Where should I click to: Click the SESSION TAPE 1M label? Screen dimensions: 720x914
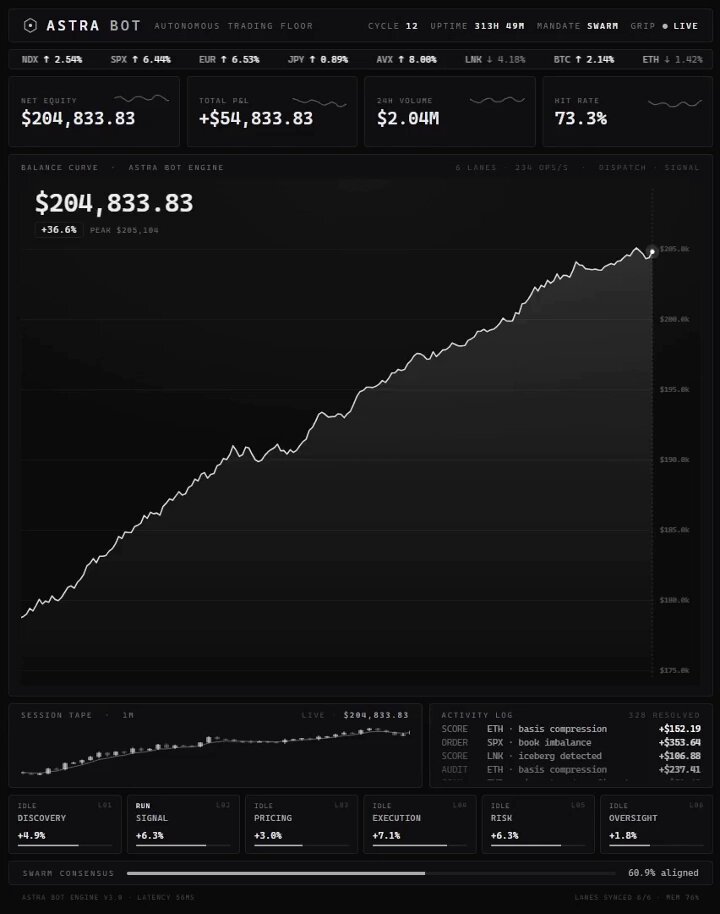coord(78,715)
